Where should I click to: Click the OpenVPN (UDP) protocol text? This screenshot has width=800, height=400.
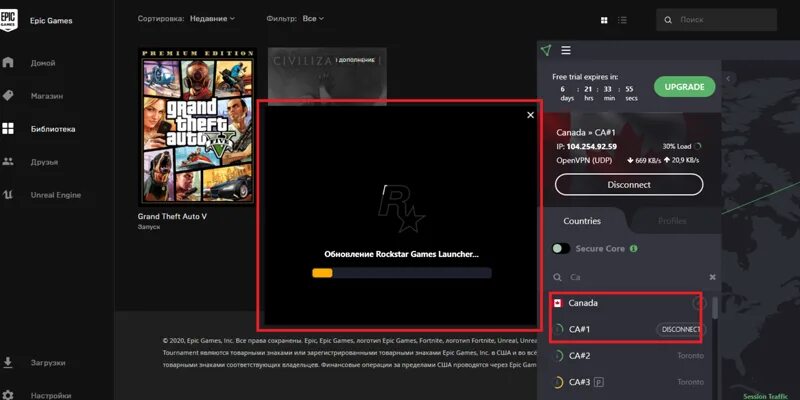[584, 160]
